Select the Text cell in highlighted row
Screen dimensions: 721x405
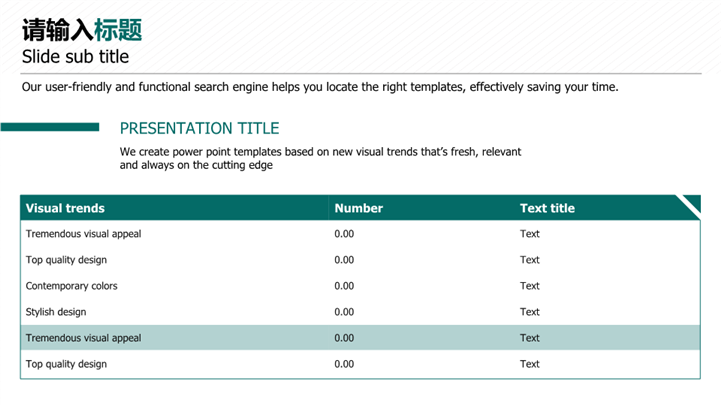coord(529,338)
